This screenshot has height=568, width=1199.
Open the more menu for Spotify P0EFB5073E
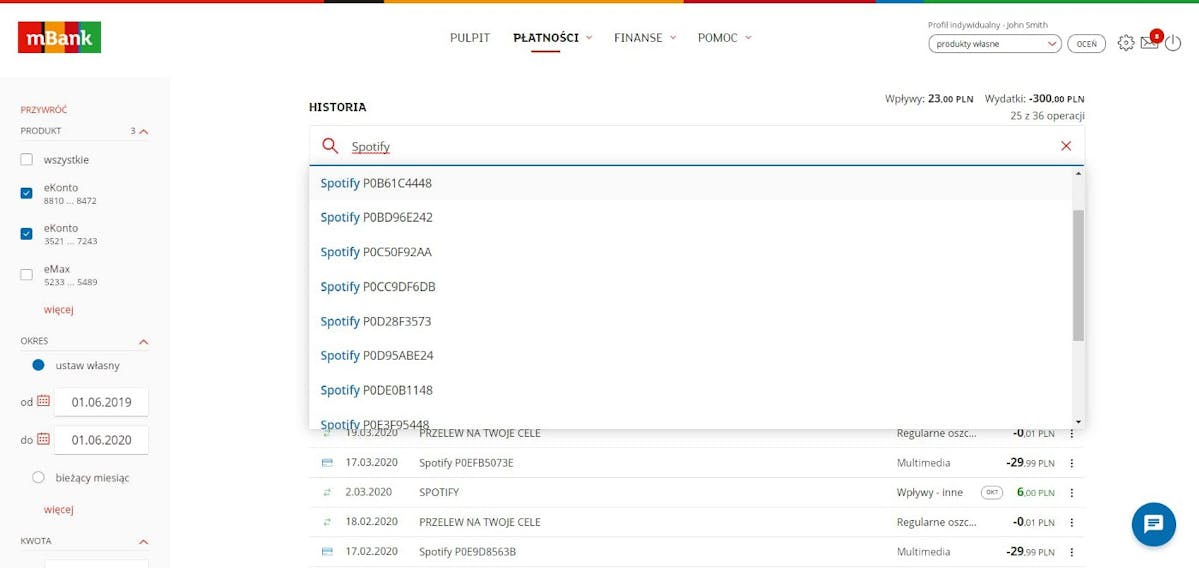click(x=1071, y=463)
